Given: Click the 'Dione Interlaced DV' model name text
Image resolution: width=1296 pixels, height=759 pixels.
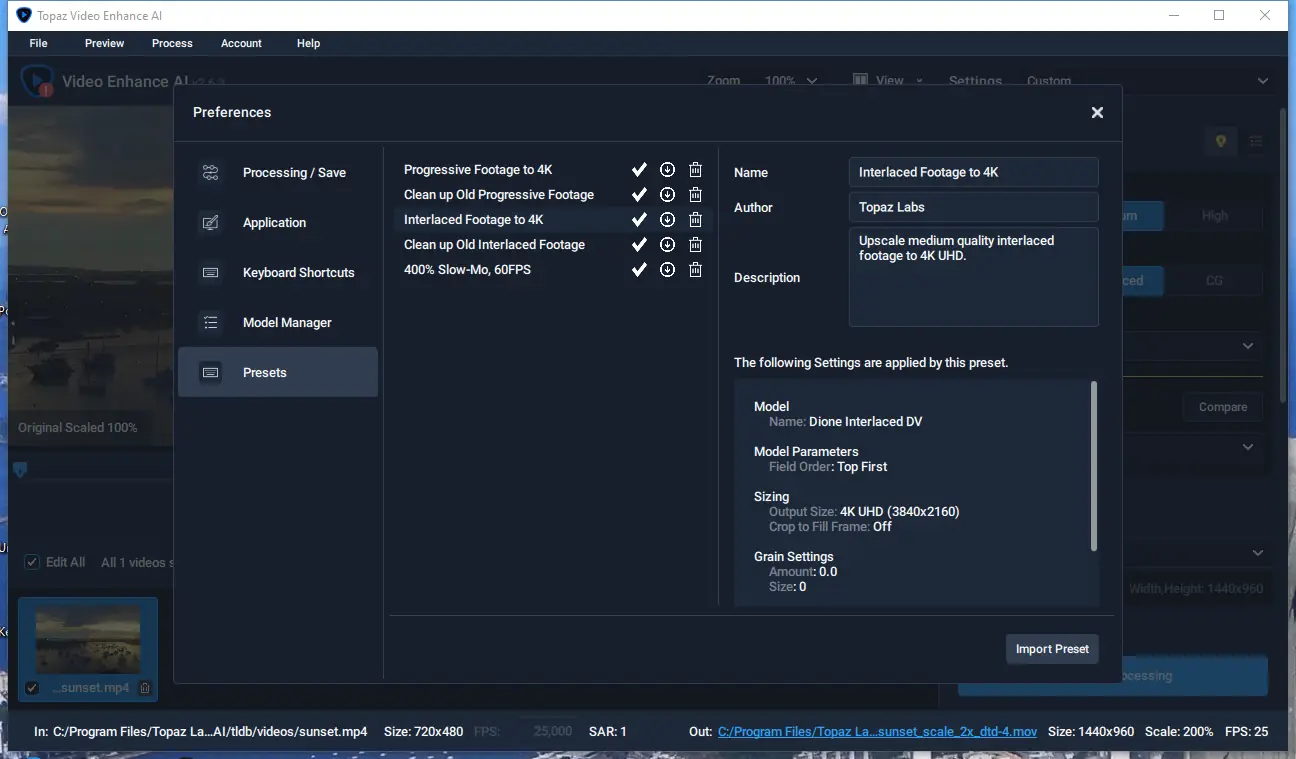Looking at the screenshot, I should point(865,422).
